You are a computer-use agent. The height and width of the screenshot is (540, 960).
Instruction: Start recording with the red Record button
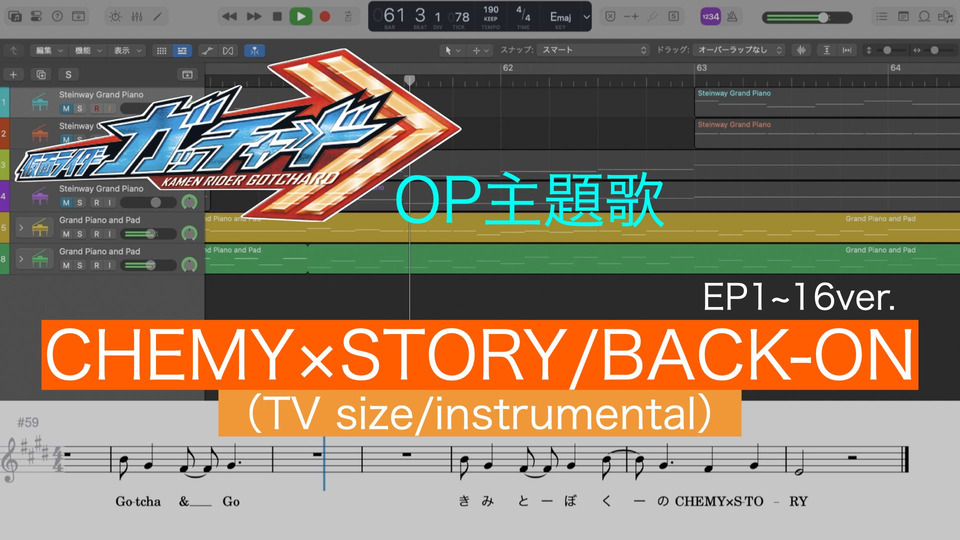(x=325, y=17)
